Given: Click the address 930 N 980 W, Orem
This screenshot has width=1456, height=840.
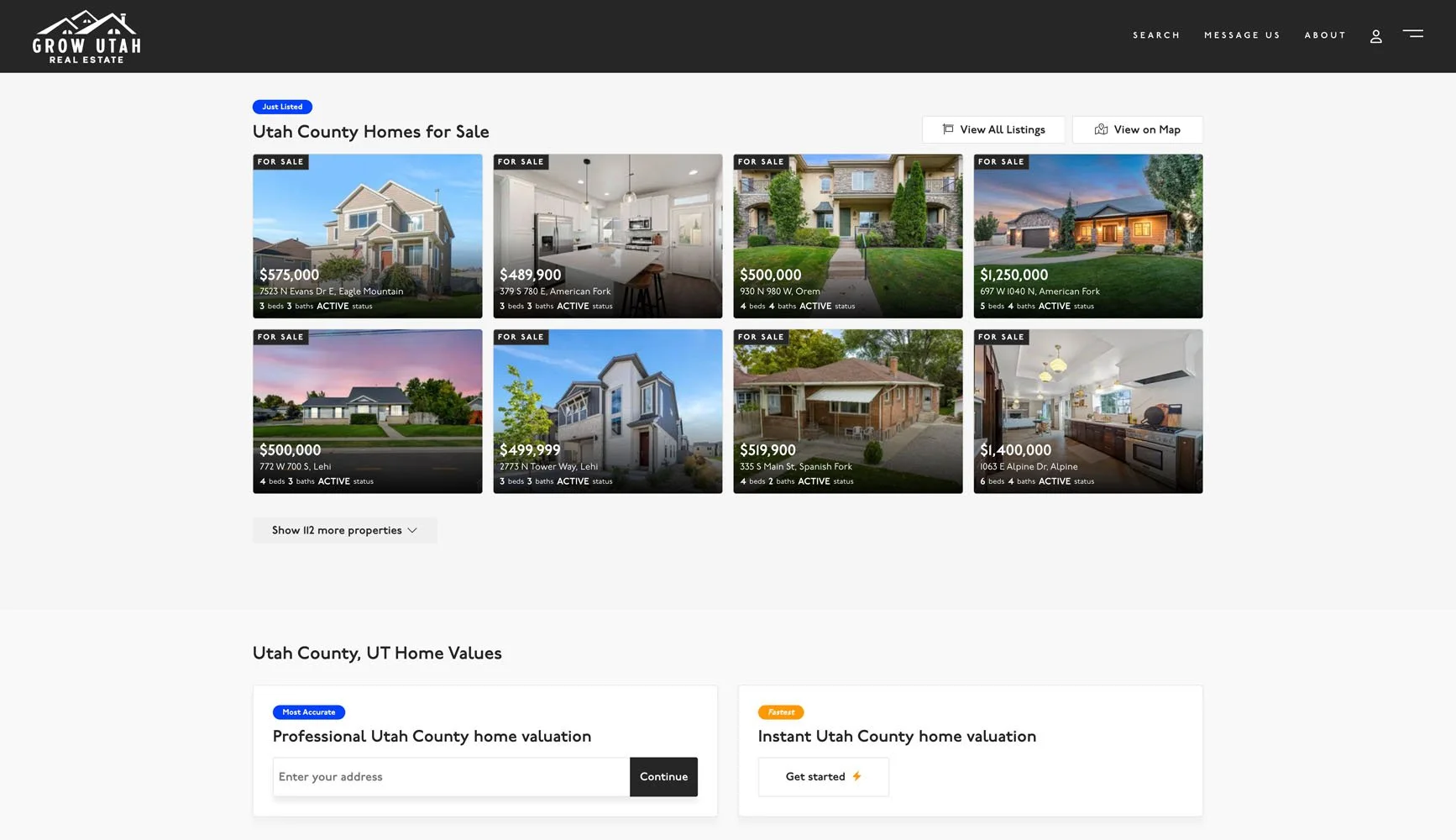Looking at the screenshot, I should 780,291.
